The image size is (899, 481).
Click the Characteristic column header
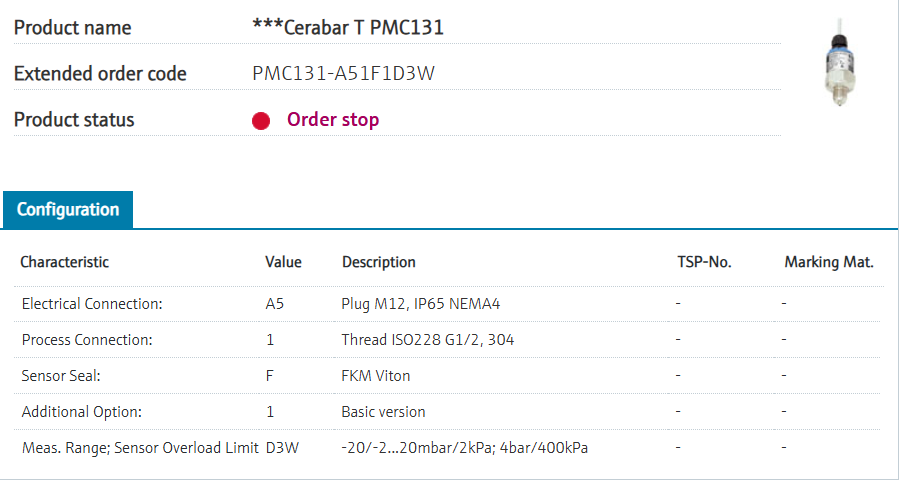[x=65, y=262]
